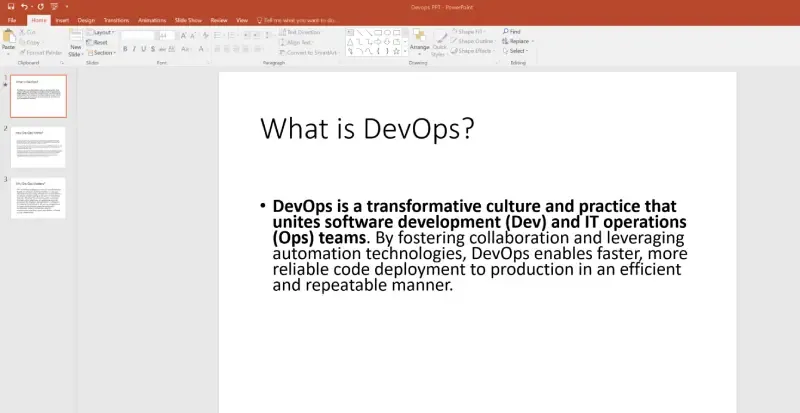Open the Layout dropdown
This screenshot has height=413, width=800.
pos(100,32)
